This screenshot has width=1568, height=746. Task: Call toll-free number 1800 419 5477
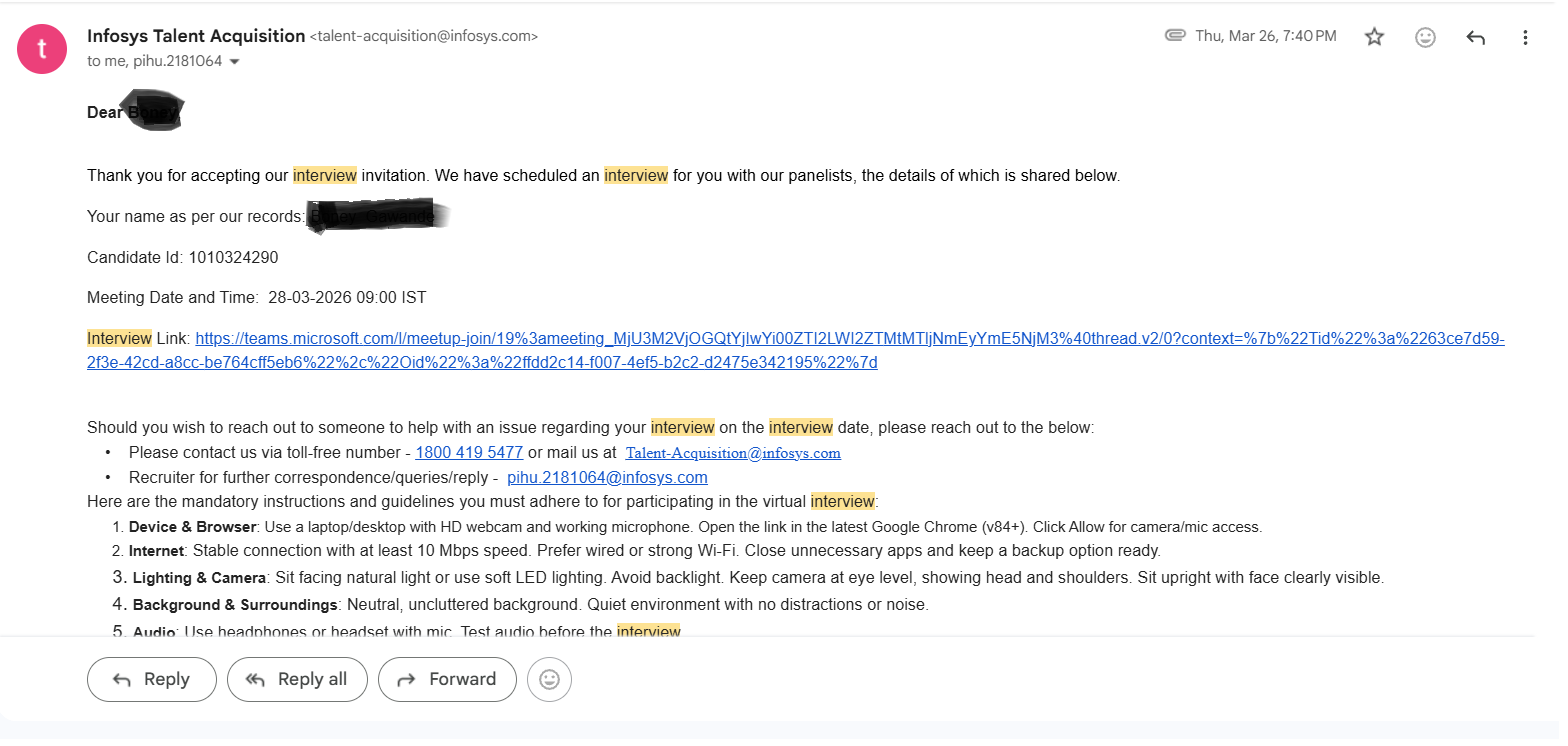469,452
